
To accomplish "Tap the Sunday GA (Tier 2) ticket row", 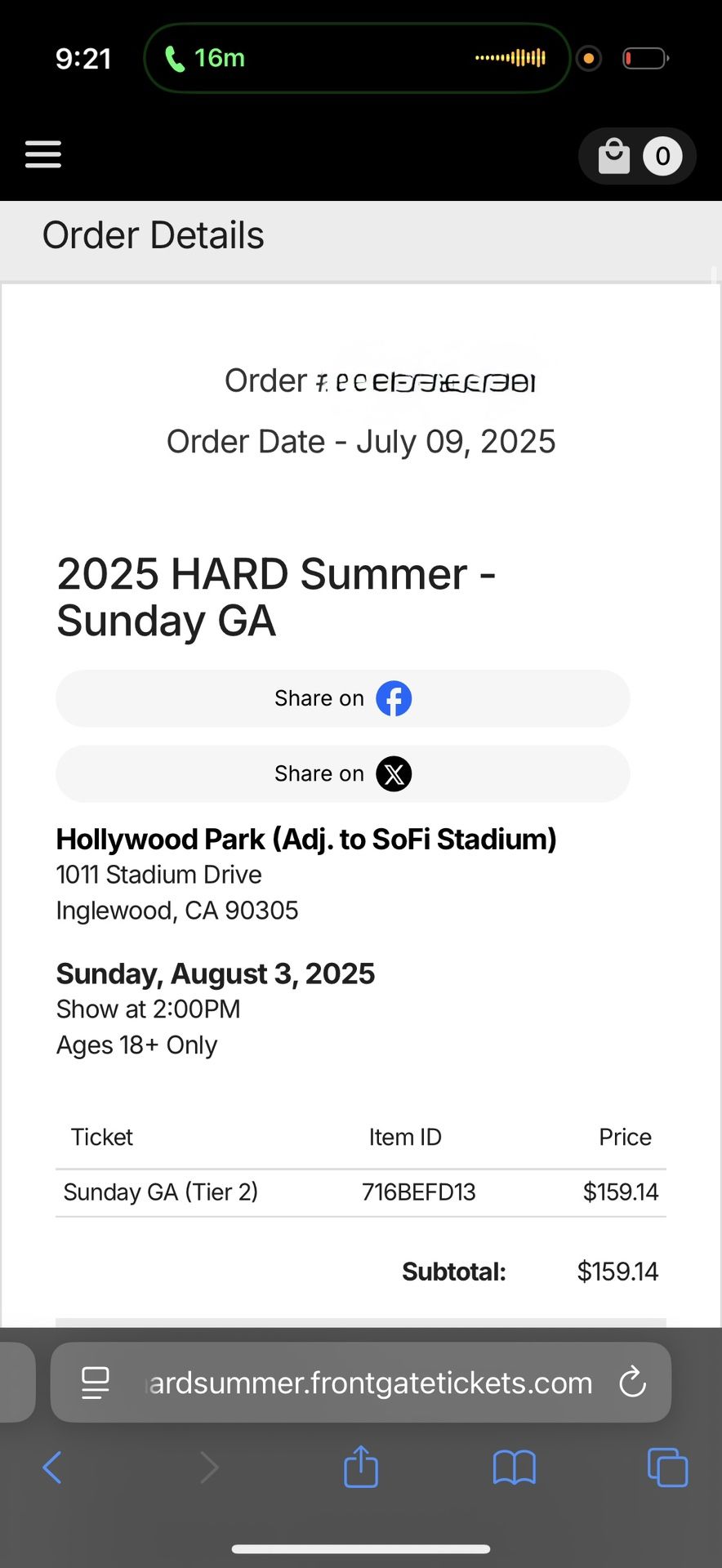I will click(161, 1192).
